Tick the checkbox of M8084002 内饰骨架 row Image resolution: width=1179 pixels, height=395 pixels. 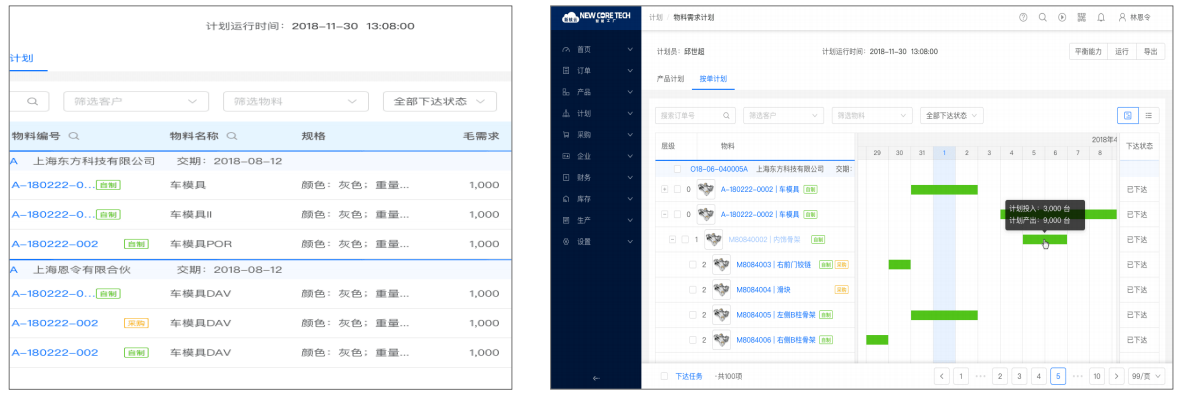[x=684, y=239]
